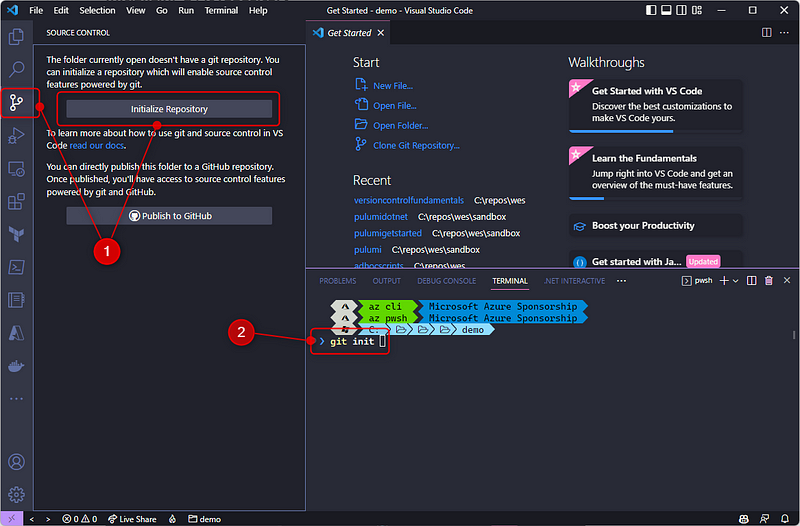Click the notifications bell in status bar
Viewport: 800px width, 526px height.
coord(785,519)
